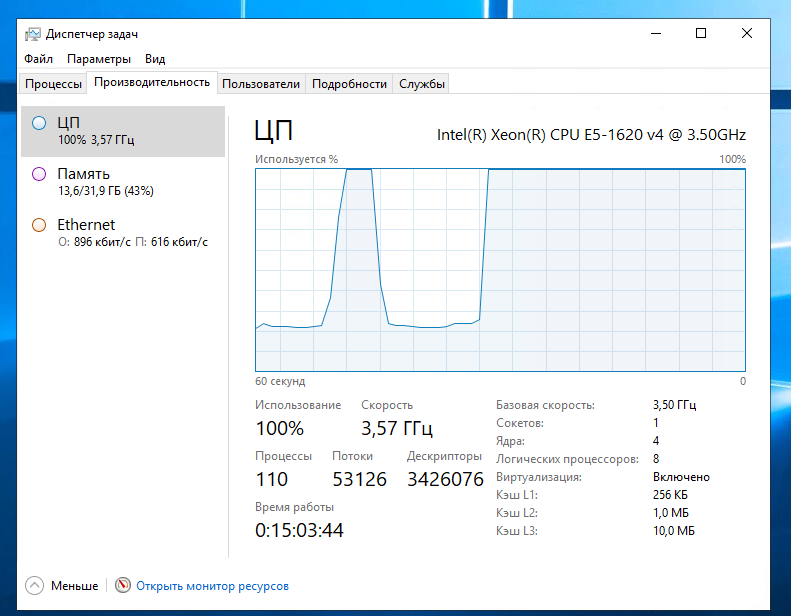Open the Файл menu

(x=38, y=59)
